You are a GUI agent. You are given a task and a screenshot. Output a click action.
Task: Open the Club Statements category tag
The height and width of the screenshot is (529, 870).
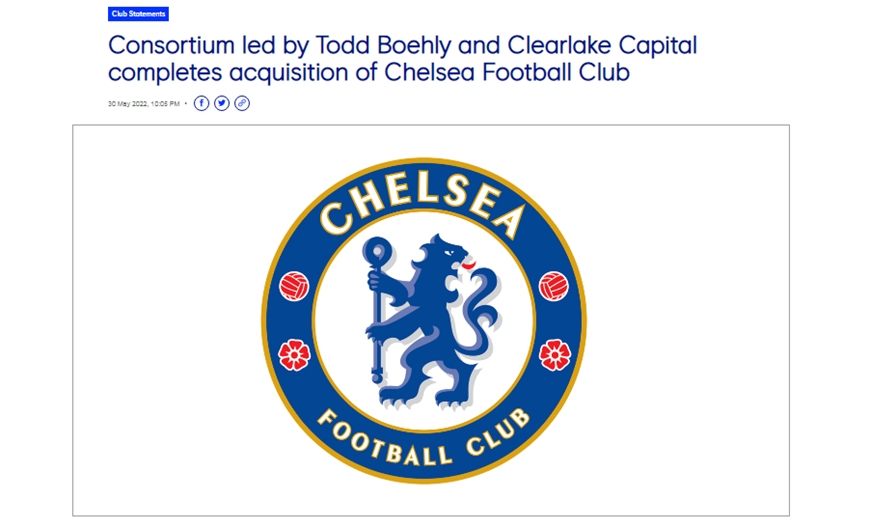139,14
